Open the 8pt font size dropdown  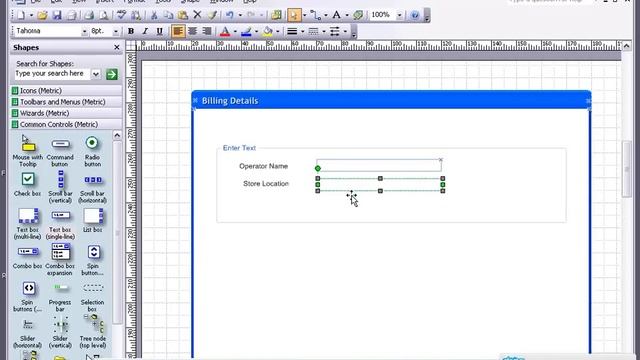pyautogui.click(x=116, y=31)
